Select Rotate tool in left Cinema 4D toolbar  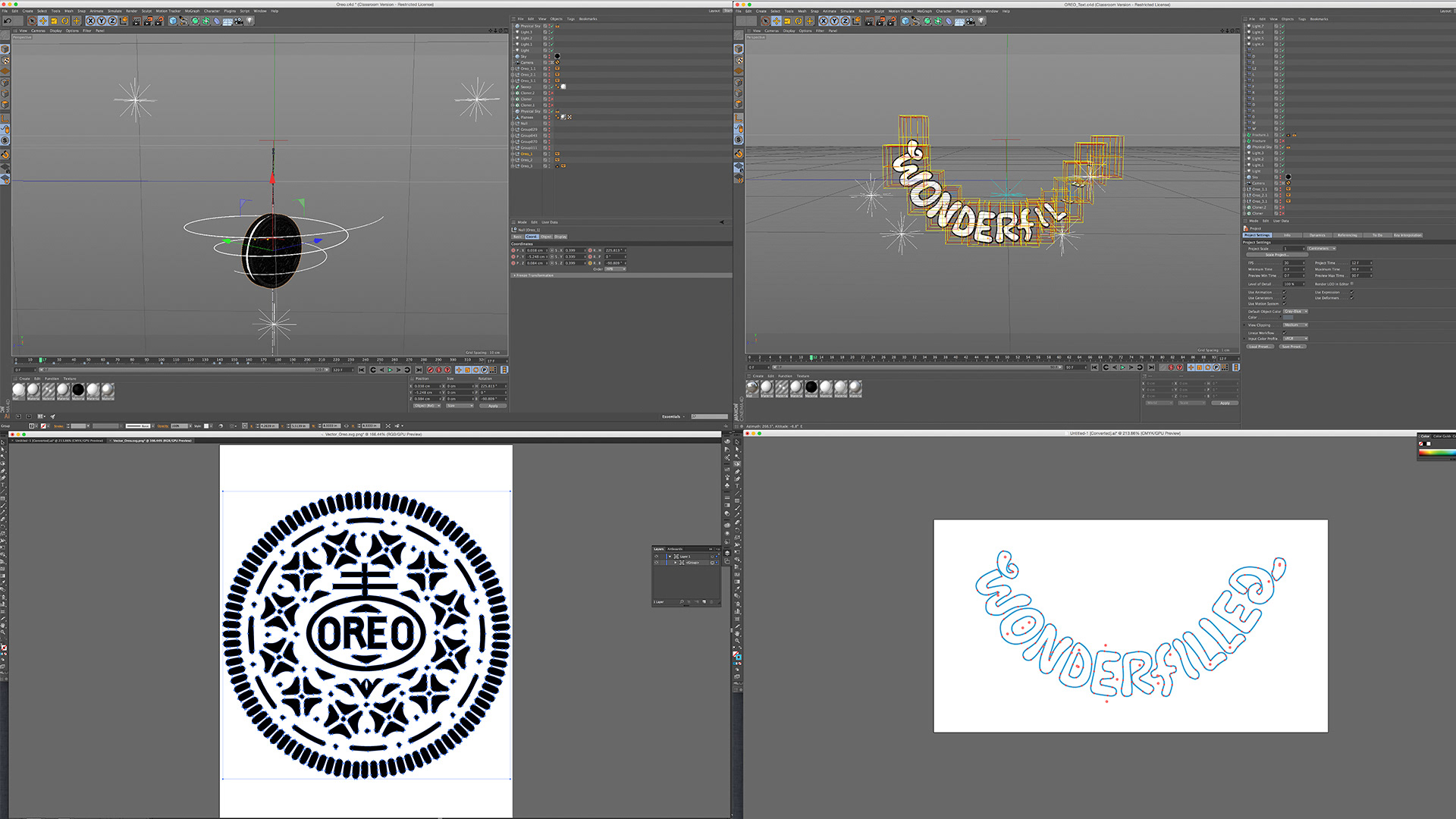point(65,20)
